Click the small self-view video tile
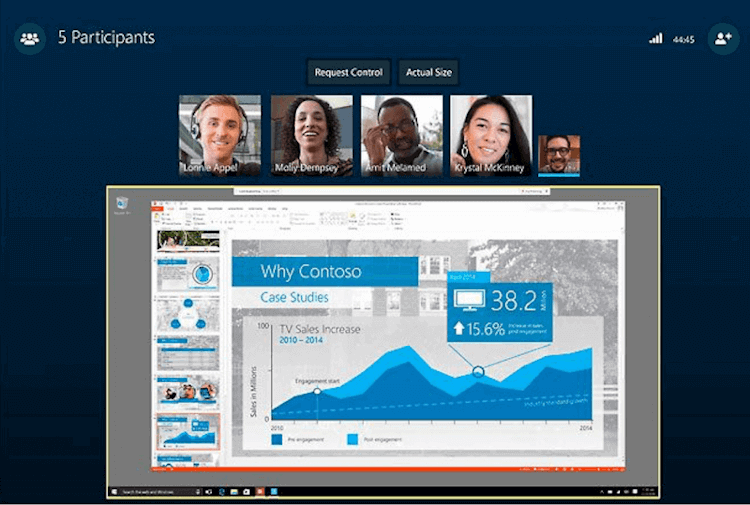Screen dimensions: 750x505 (x=559, y=155)
